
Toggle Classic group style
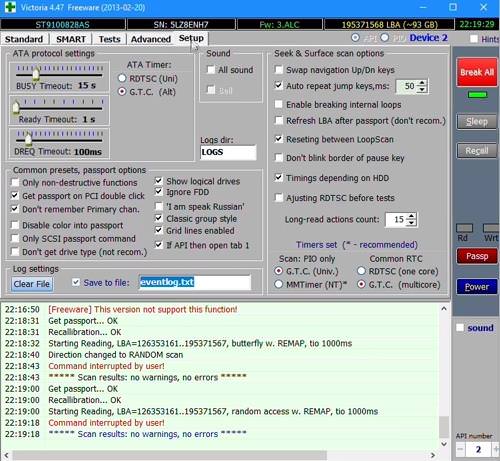pos(159,218)
